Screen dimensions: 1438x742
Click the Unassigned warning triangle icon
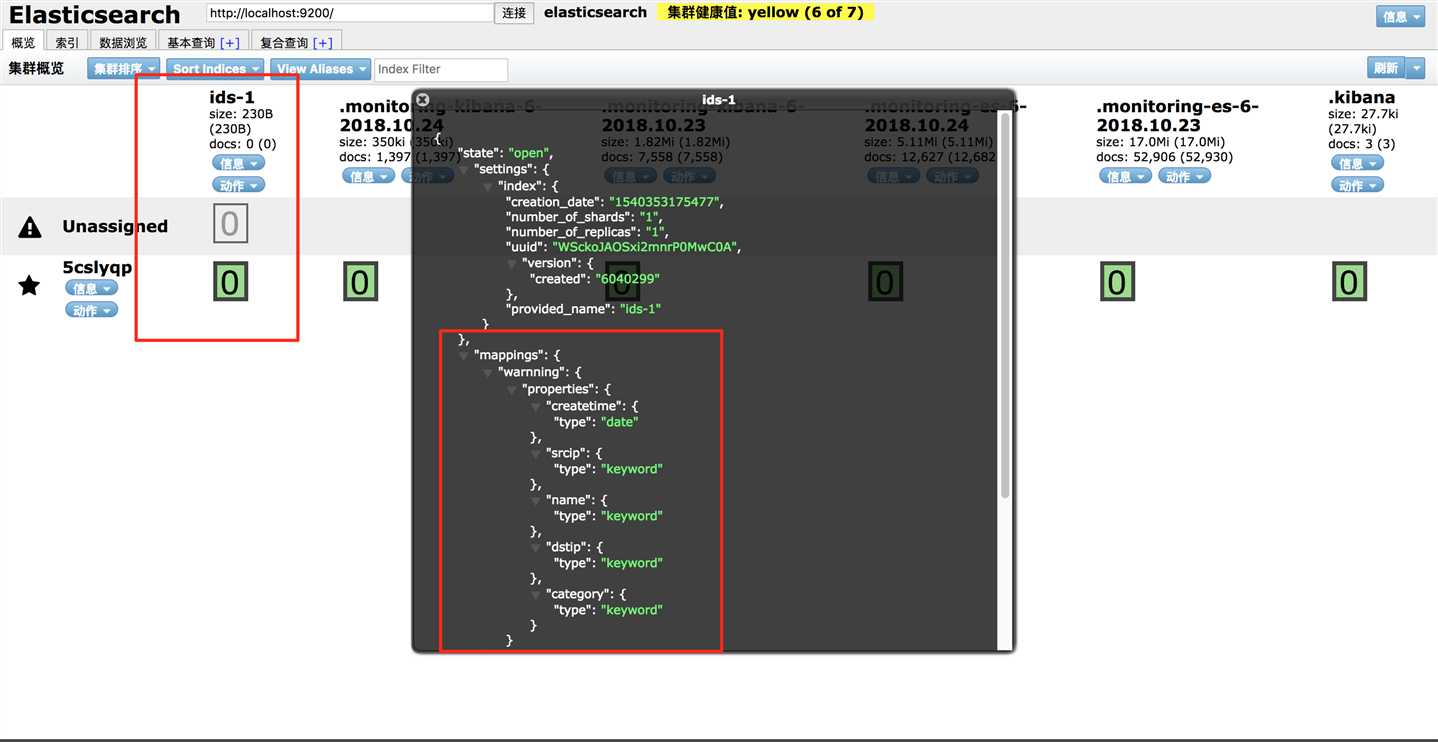click(30, 227)
